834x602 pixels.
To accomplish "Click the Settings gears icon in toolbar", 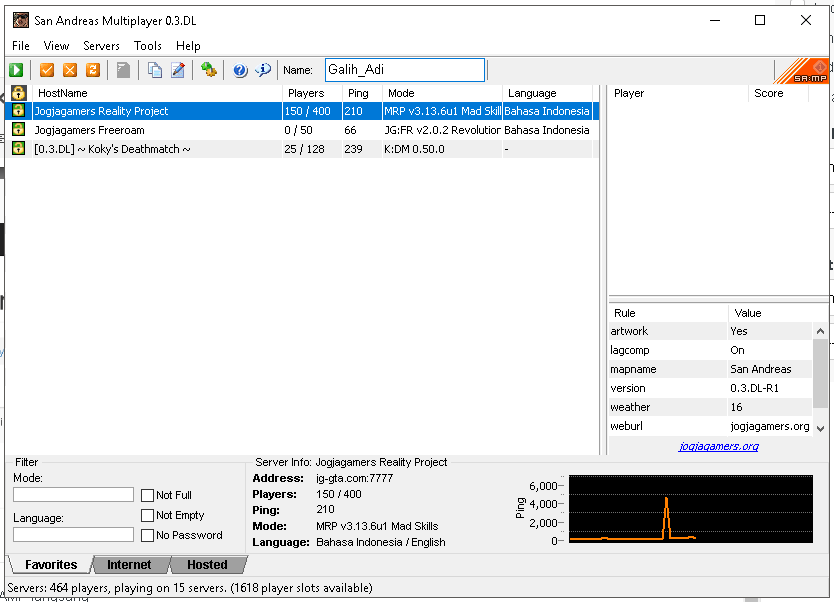I will click(x=208, y=70).
